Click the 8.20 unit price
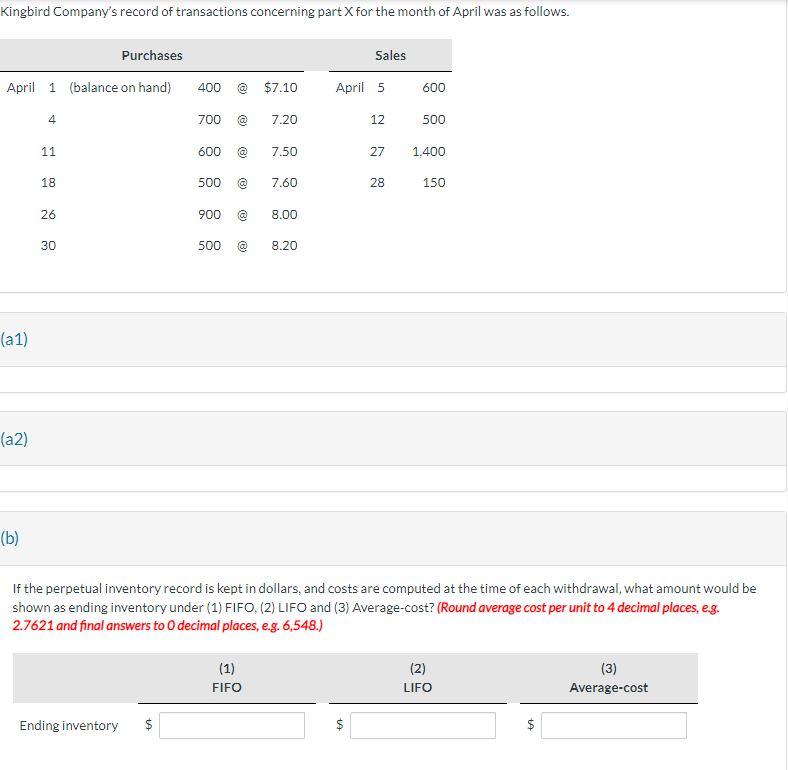788x770 pixels. tap(284, 246)
